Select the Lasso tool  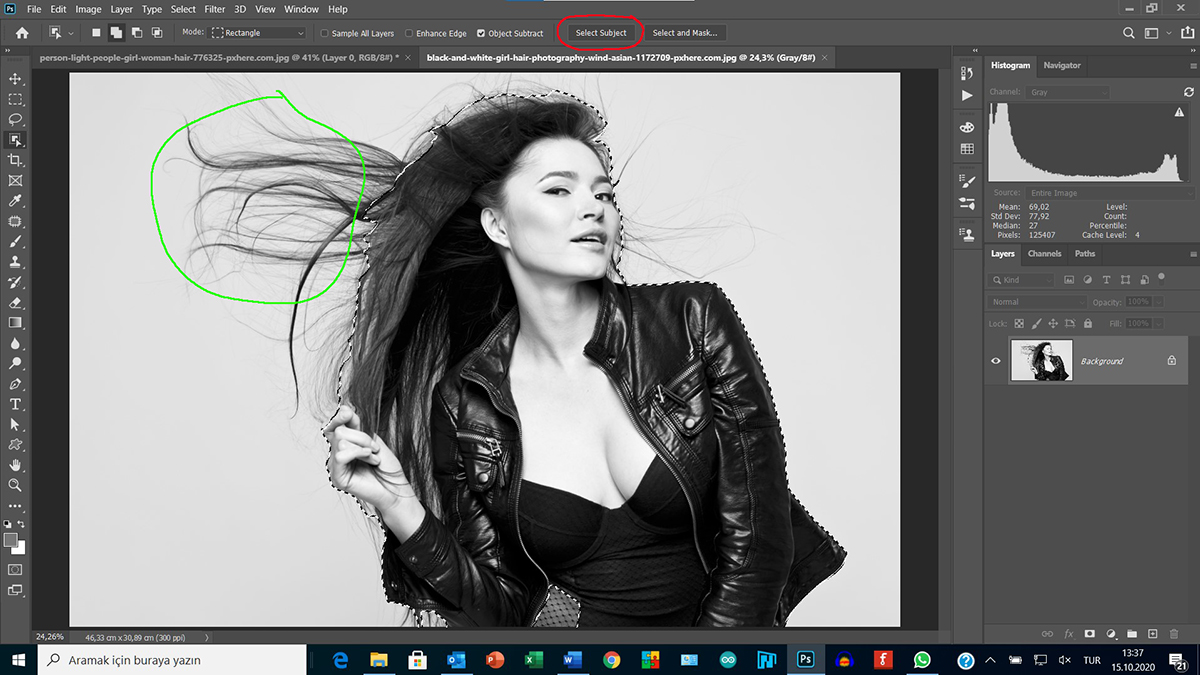coord(15,119)
